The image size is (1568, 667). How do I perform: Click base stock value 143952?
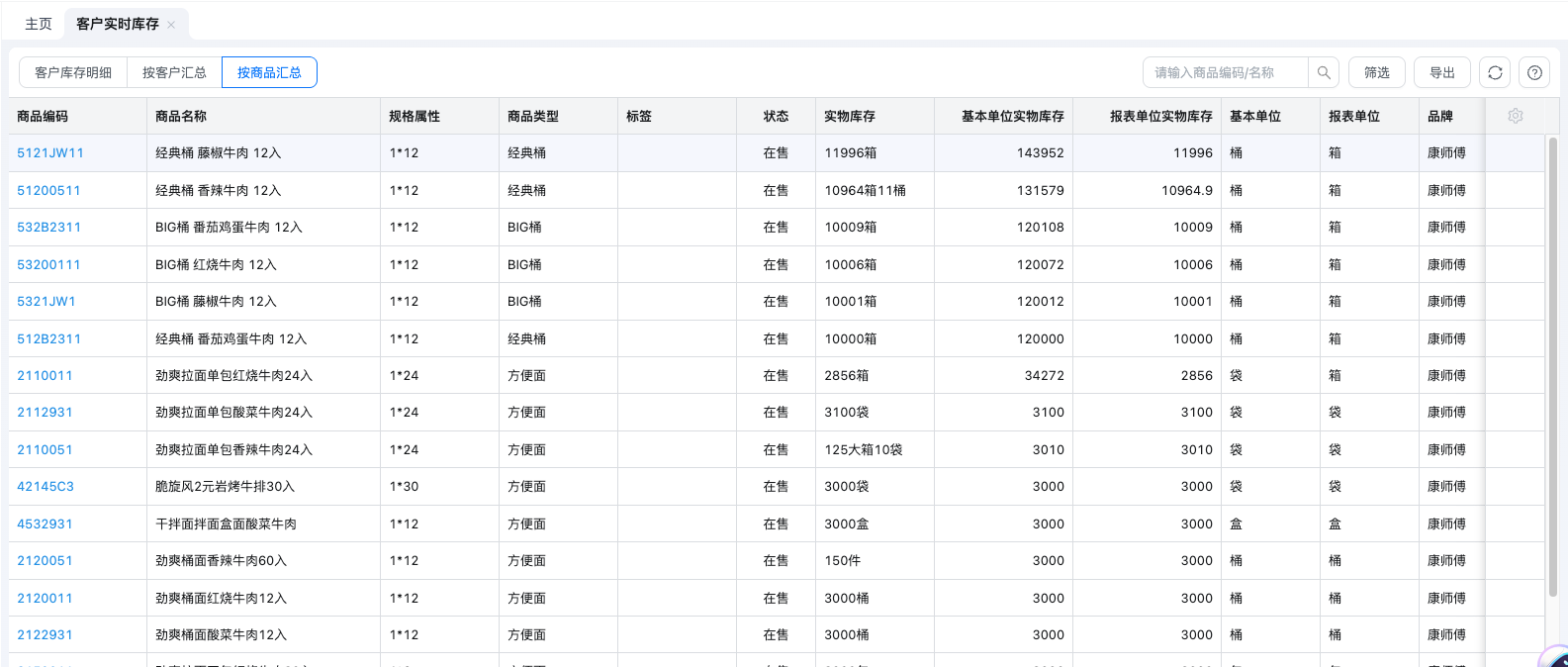(x=1041, y=153)
